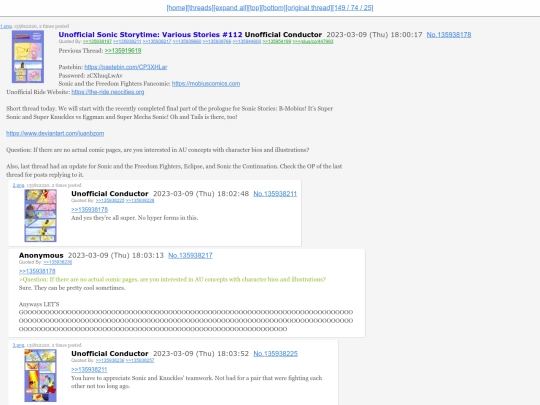Viewport: 540px width, 405px height.
Task: Open the 2.png file link
Action: click(18, 185)
